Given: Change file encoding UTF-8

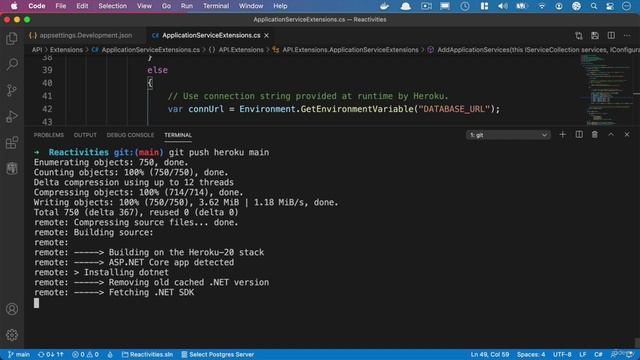Looking at the screenshot, I should (562, 354).
